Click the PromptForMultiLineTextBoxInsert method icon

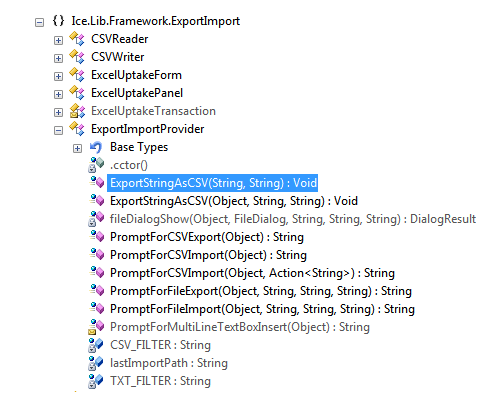(x=96, y=327)
